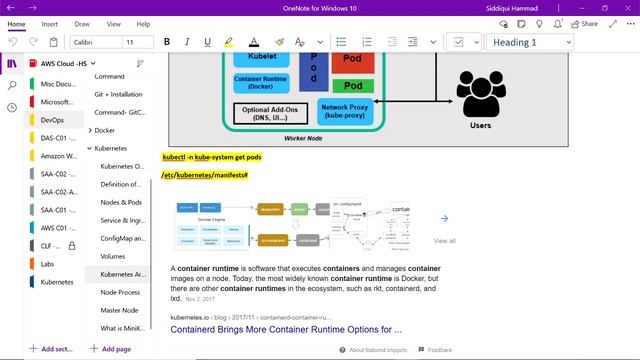Open the Nodes & Pods page
This screenshot has height=360, width=640.
[121, 202]
